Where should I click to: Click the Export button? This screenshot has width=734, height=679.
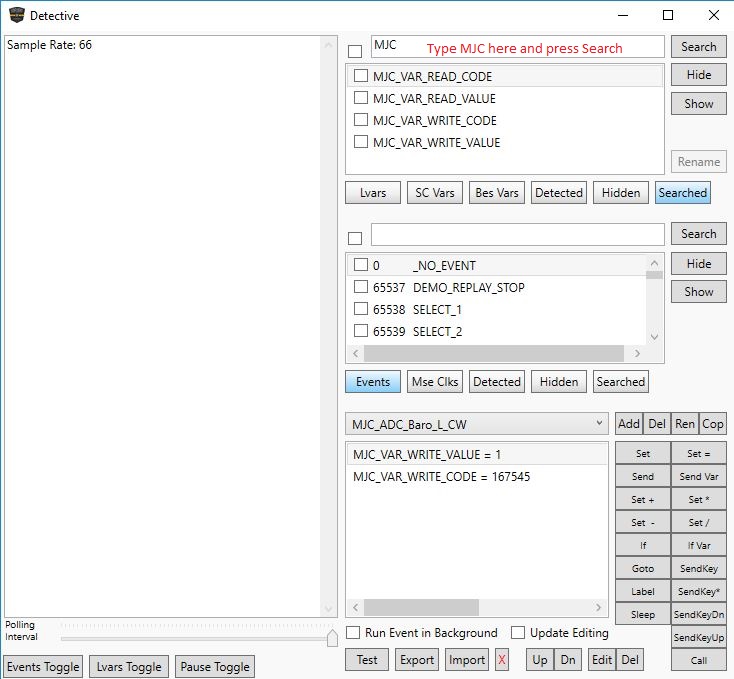click(417, 660)
